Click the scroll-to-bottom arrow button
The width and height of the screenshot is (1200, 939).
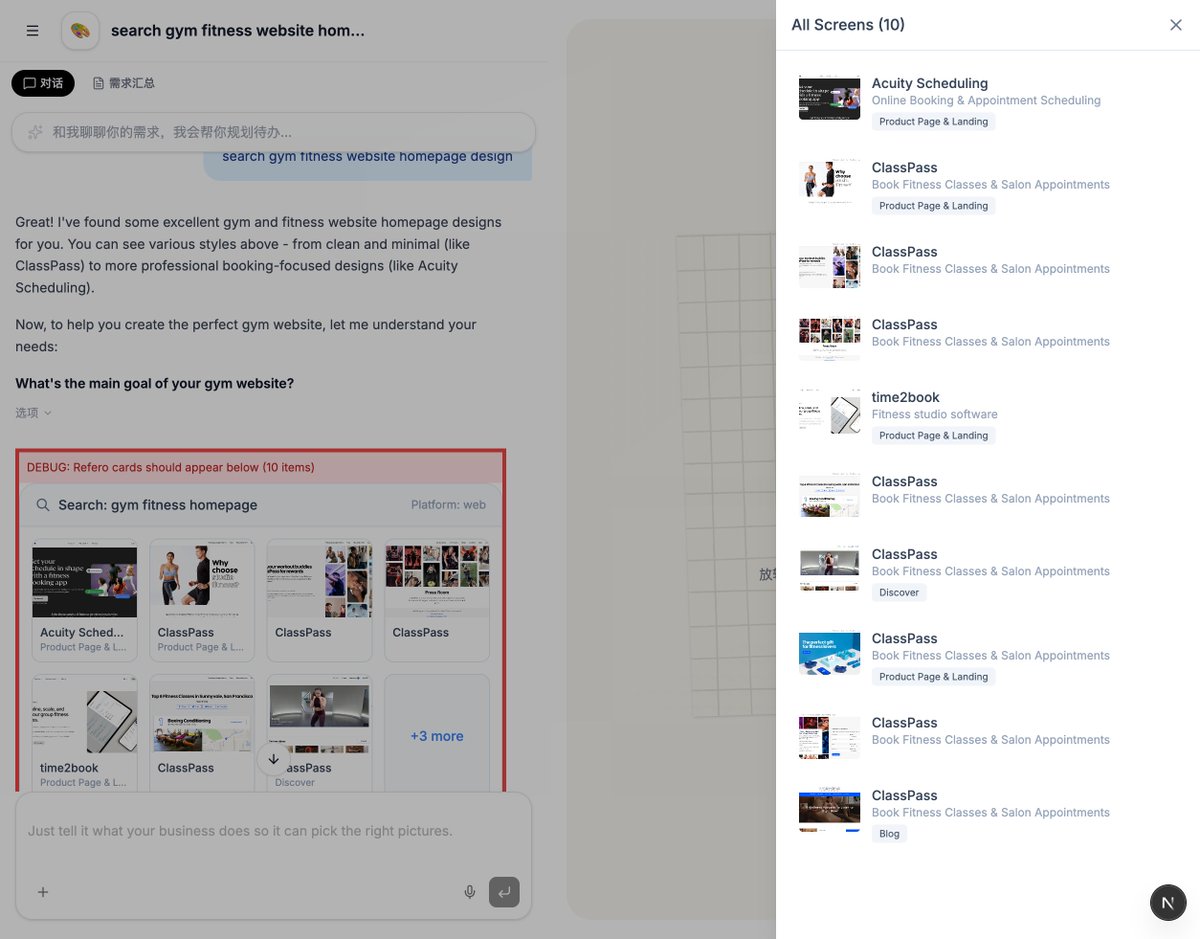coord(274,759)
